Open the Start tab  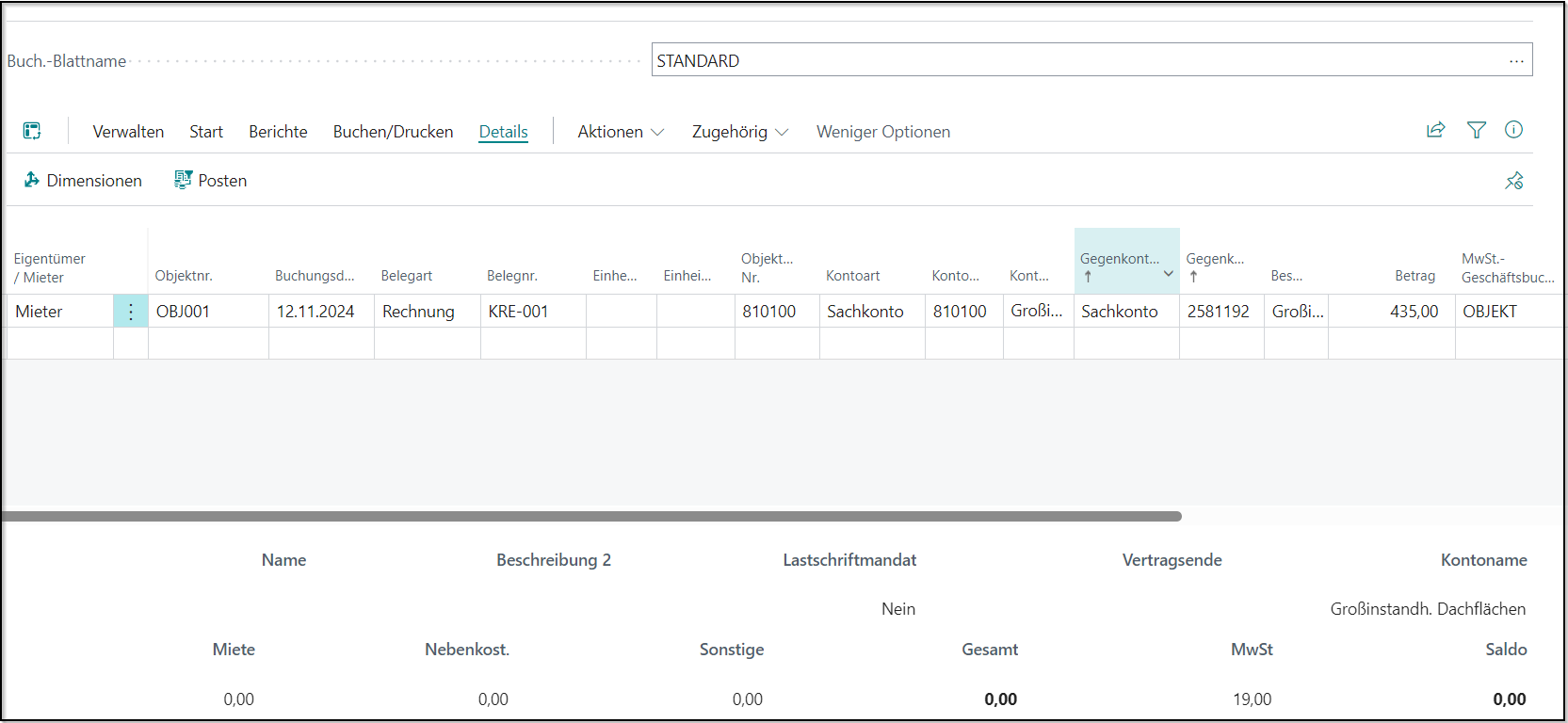coord(206,132)
